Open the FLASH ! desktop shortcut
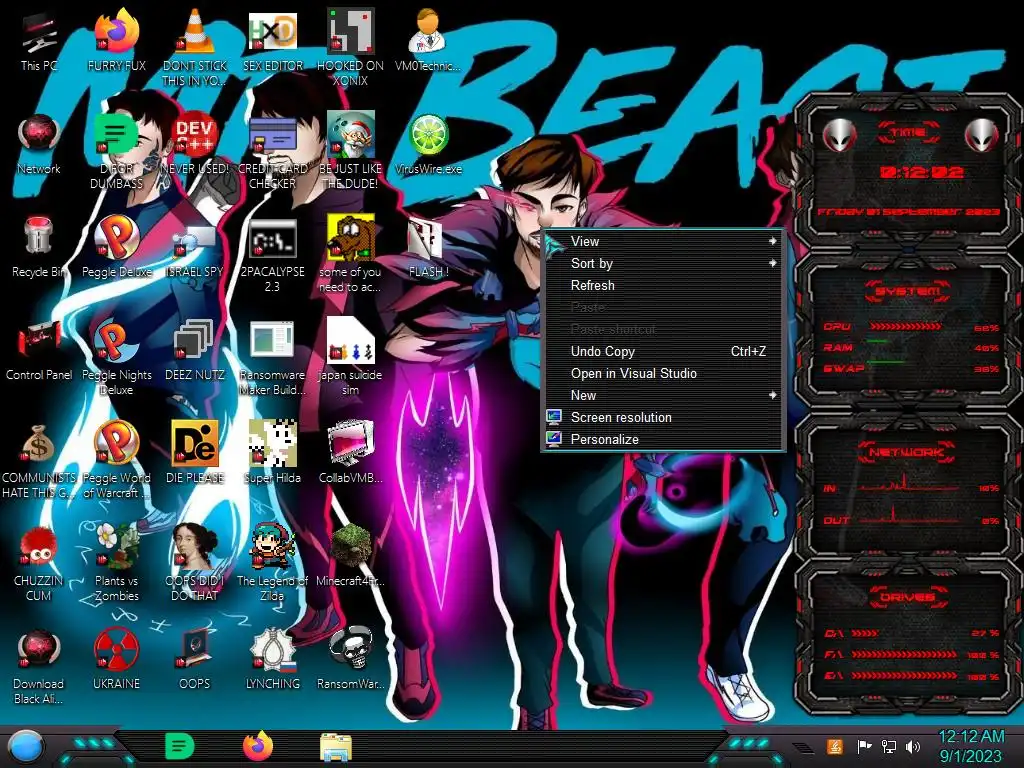The image size is (1024, 768). (428, 247)
